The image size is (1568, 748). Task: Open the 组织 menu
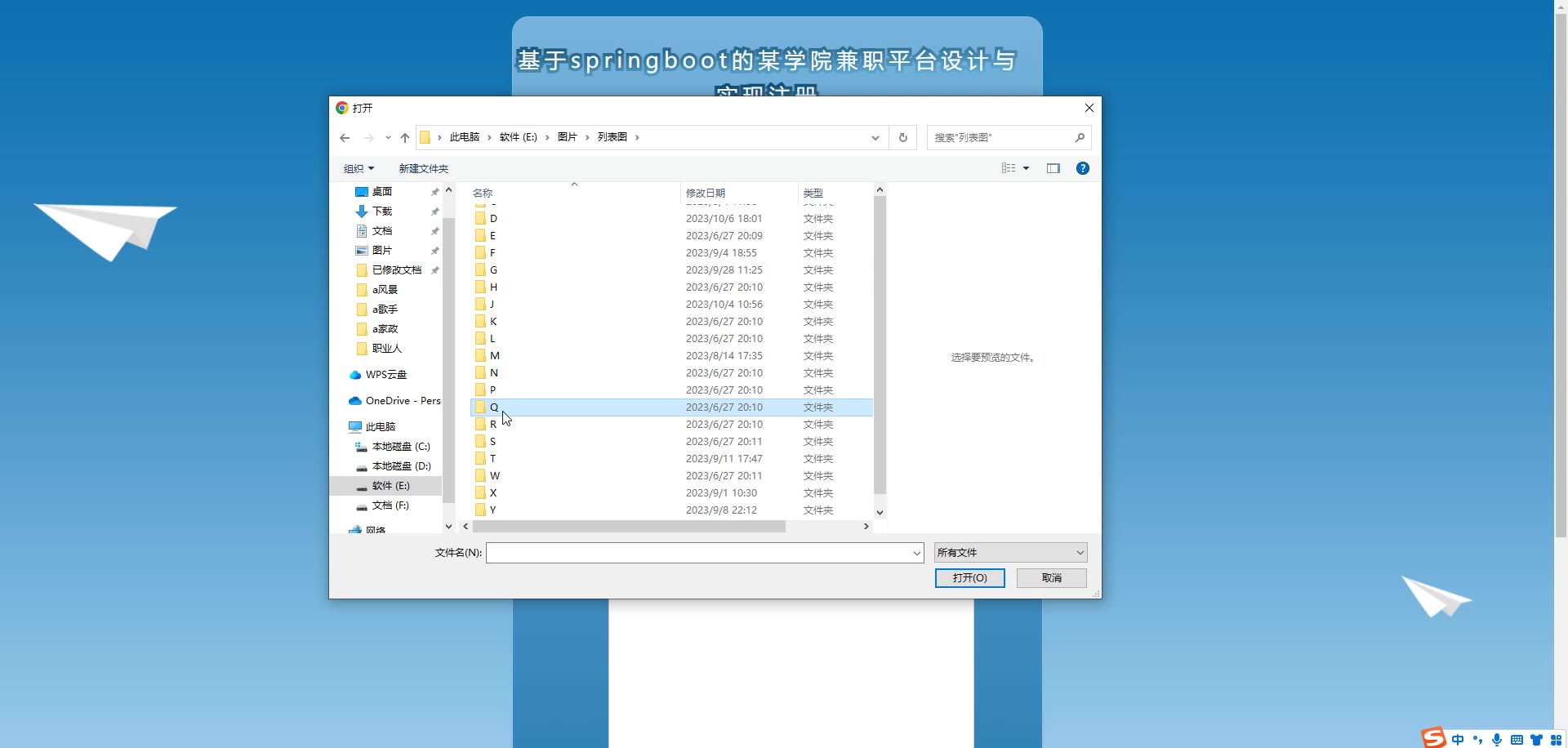click(x=359, y=169)
